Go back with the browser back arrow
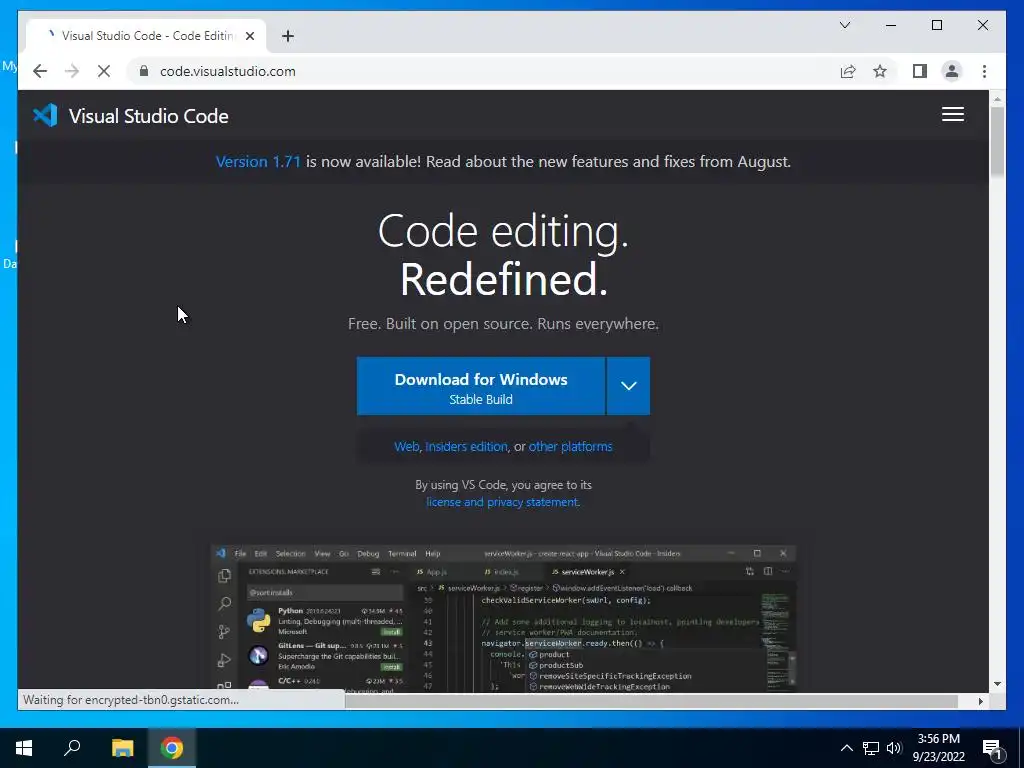Viewport: 1024px width, 768px height. pyautogui.click(x=40, y=71)
